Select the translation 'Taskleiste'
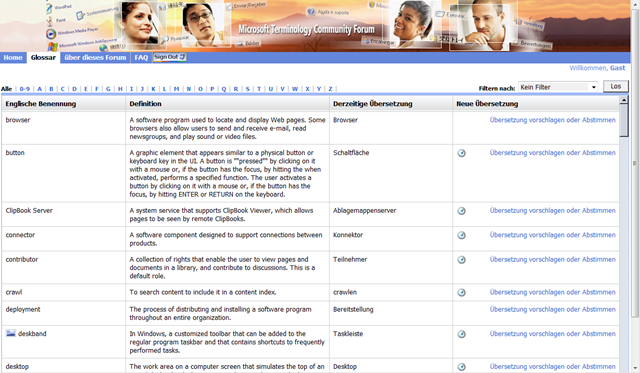Image resolution: width=640 pixels, height=373 pixels. point(348,334)
